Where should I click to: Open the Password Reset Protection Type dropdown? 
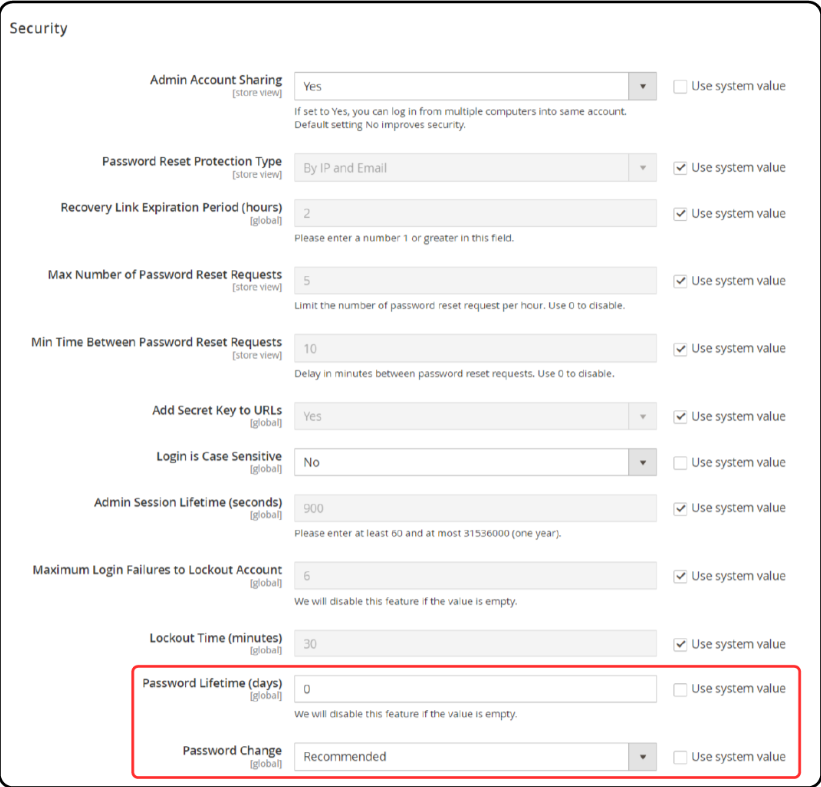click(474, 168)
